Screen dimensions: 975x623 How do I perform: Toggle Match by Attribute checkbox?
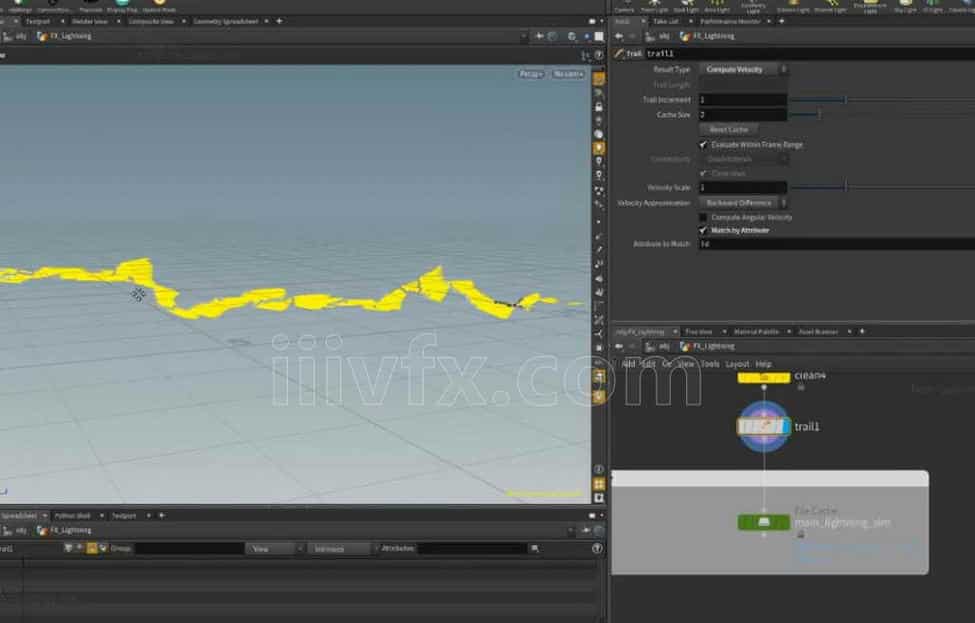pyautogui.click(x=703, y=231)
